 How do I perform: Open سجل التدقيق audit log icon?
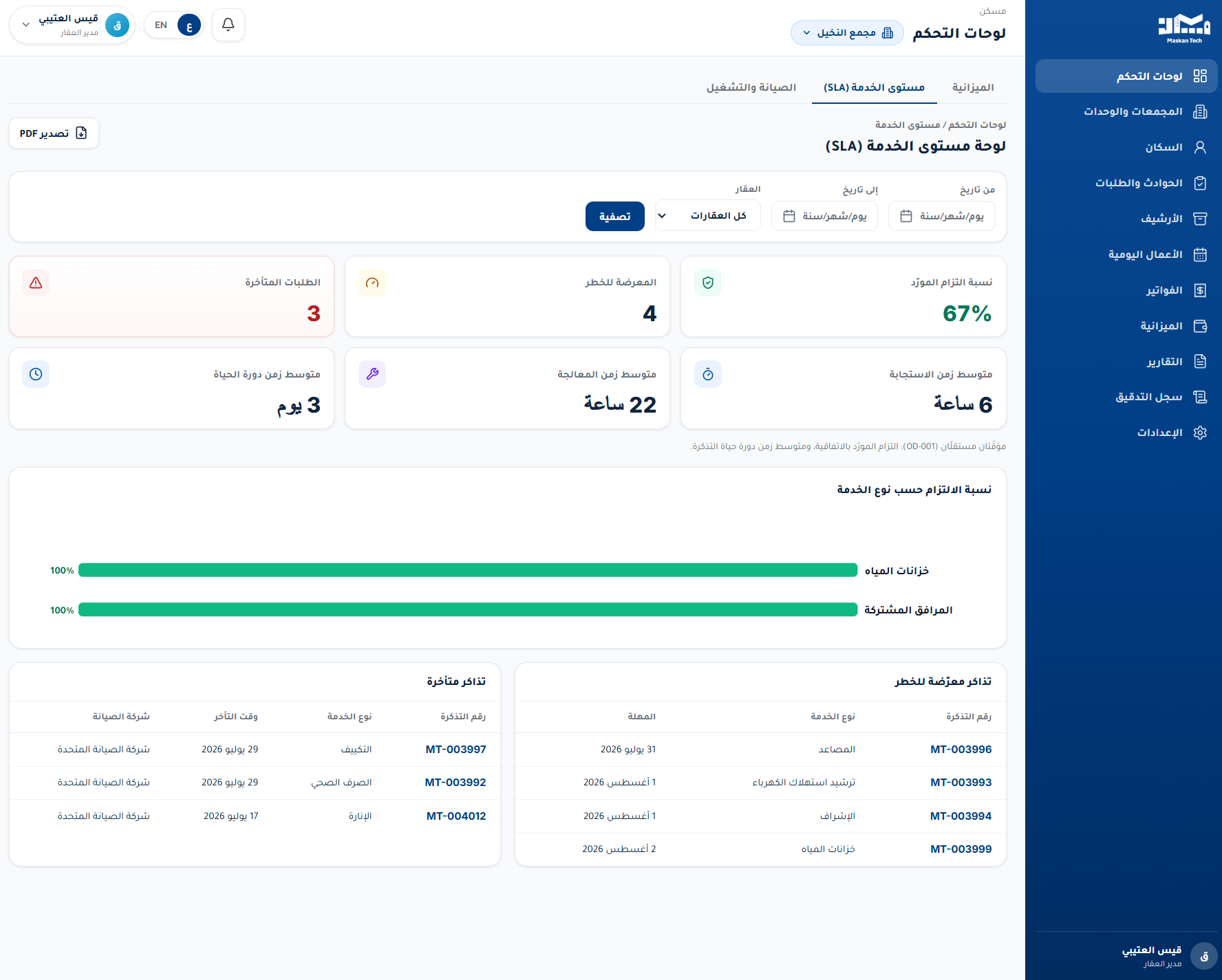(x=1200, y=397)
